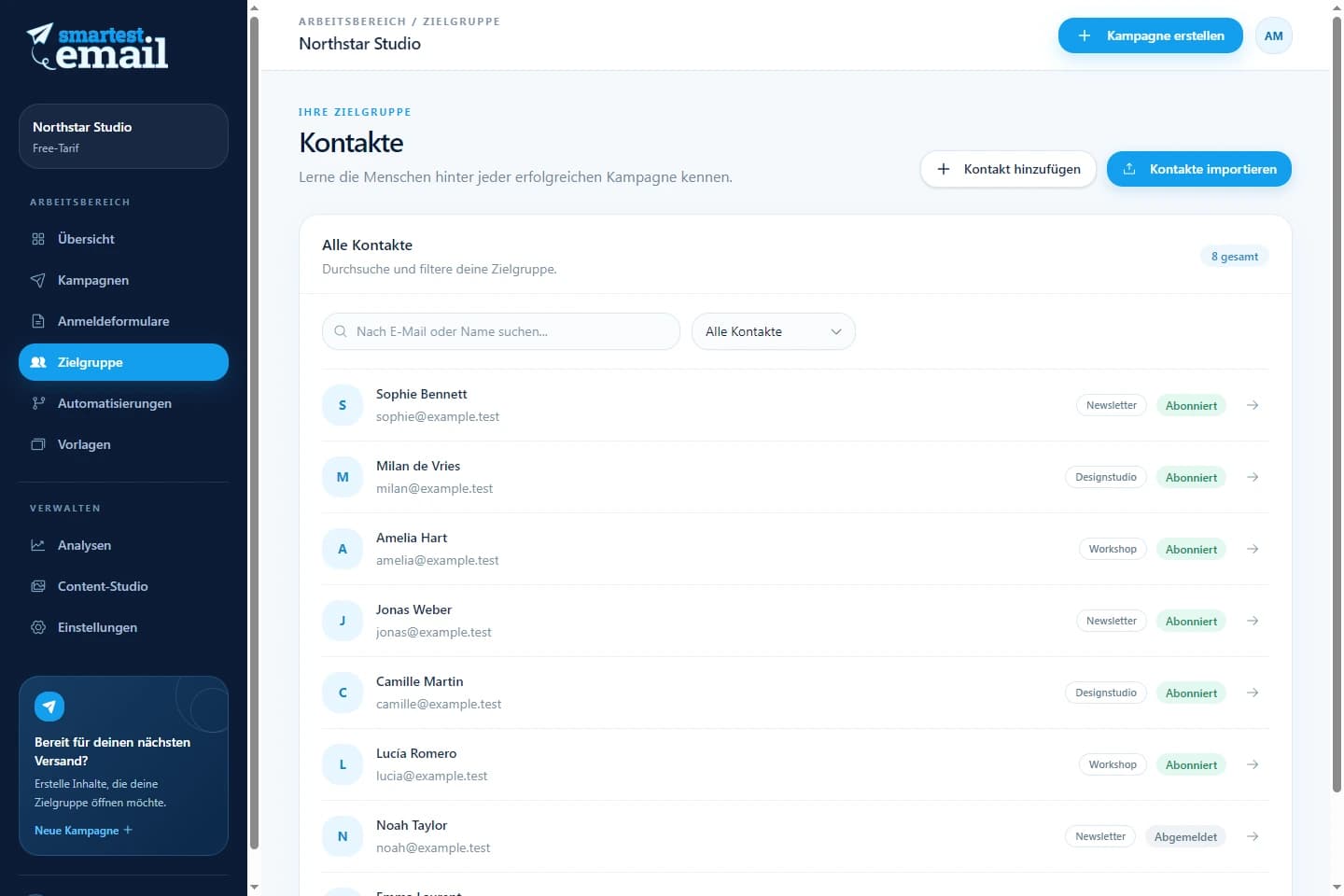The image size is (1344, 896).
Task: Focus the contact search field
Action: coord(500,331)
